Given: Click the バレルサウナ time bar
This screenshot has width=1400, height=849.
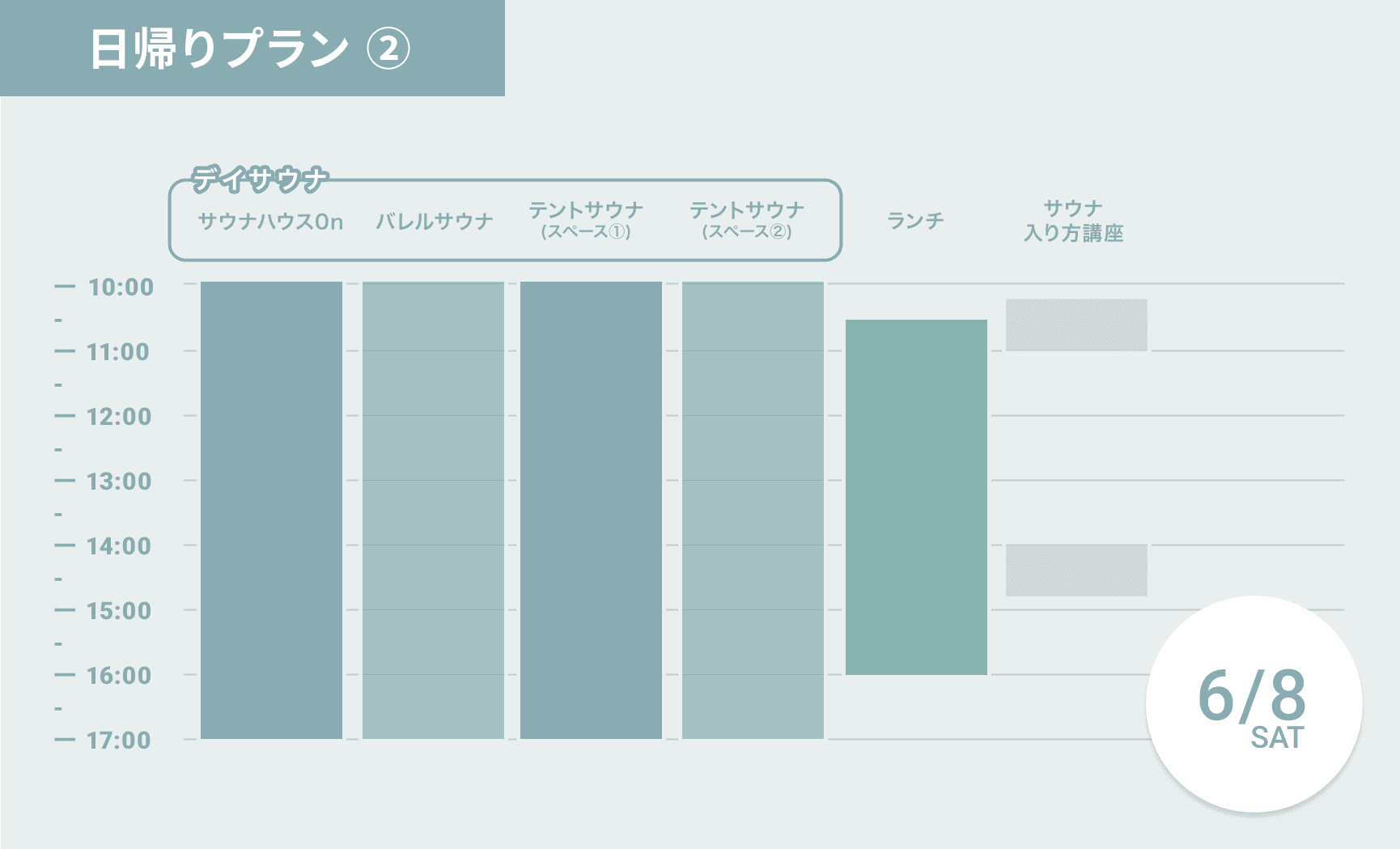Looking at the screenshot, I should (x=433, y=510).
